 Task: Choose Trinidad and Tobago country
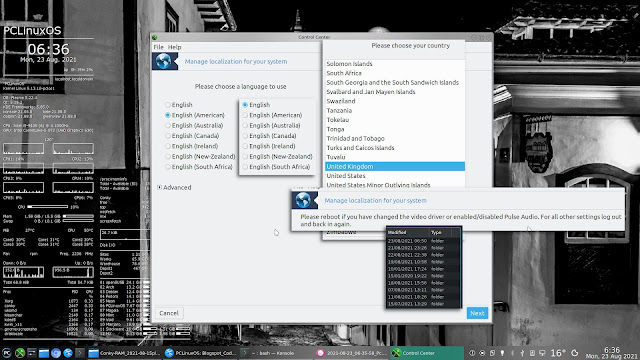click(395, 138)
